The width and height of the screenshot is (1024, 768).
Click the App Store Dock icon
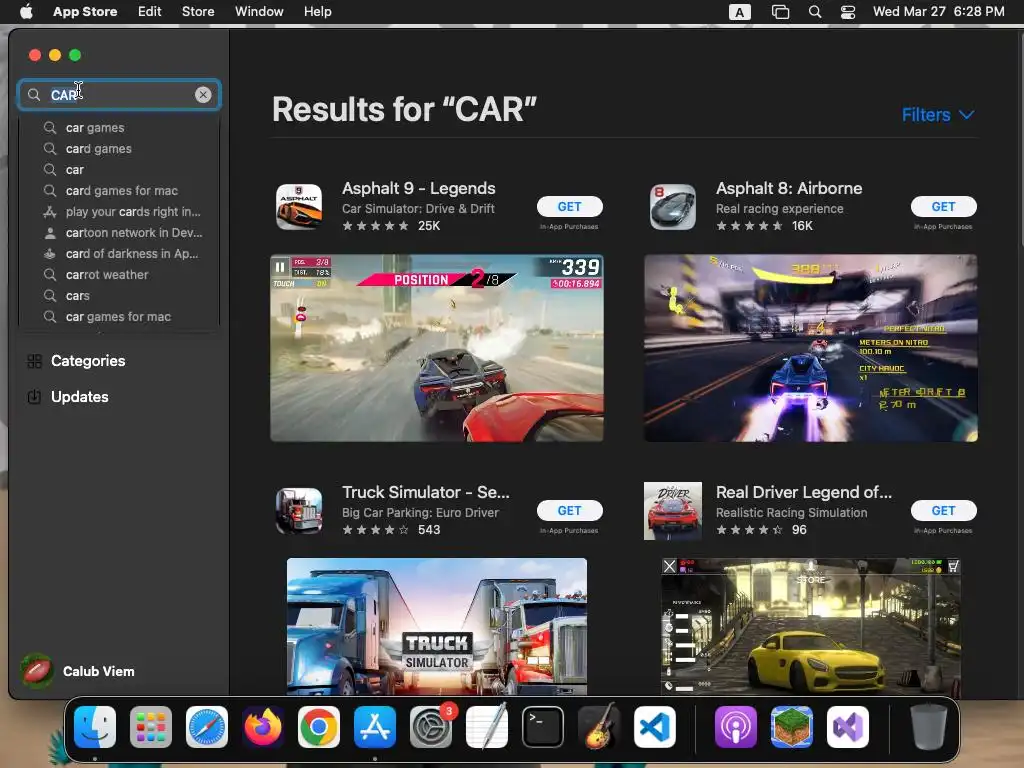point(375,727)
